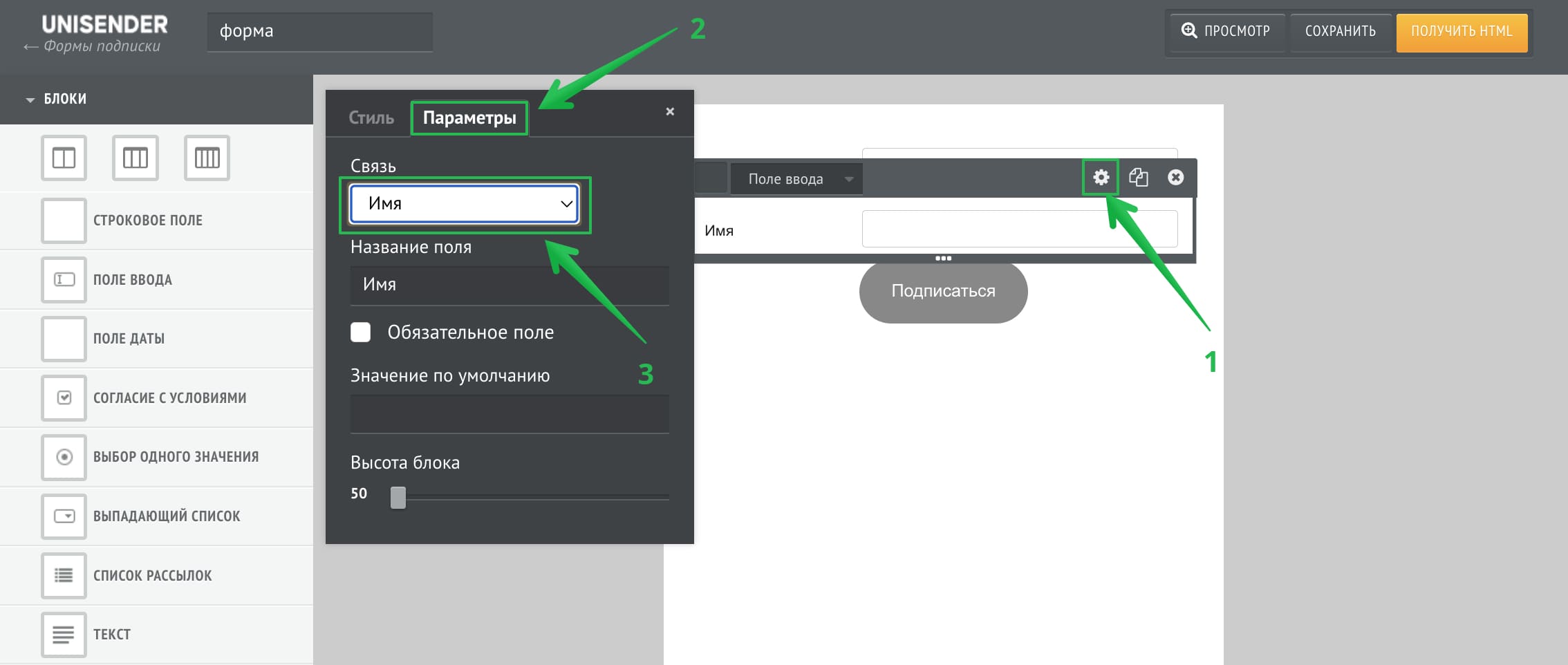Select the three-column layout block icon
The width and height of the screenshot is (1568, 665).
[x=136, y=158]
